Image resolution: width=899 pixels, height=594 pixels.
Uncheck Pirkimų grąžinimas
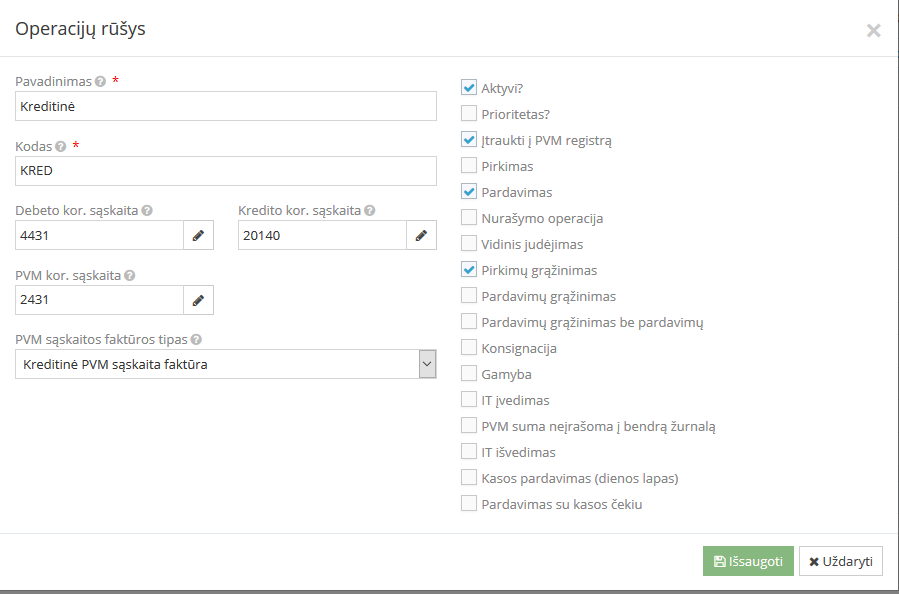[468, 269]
